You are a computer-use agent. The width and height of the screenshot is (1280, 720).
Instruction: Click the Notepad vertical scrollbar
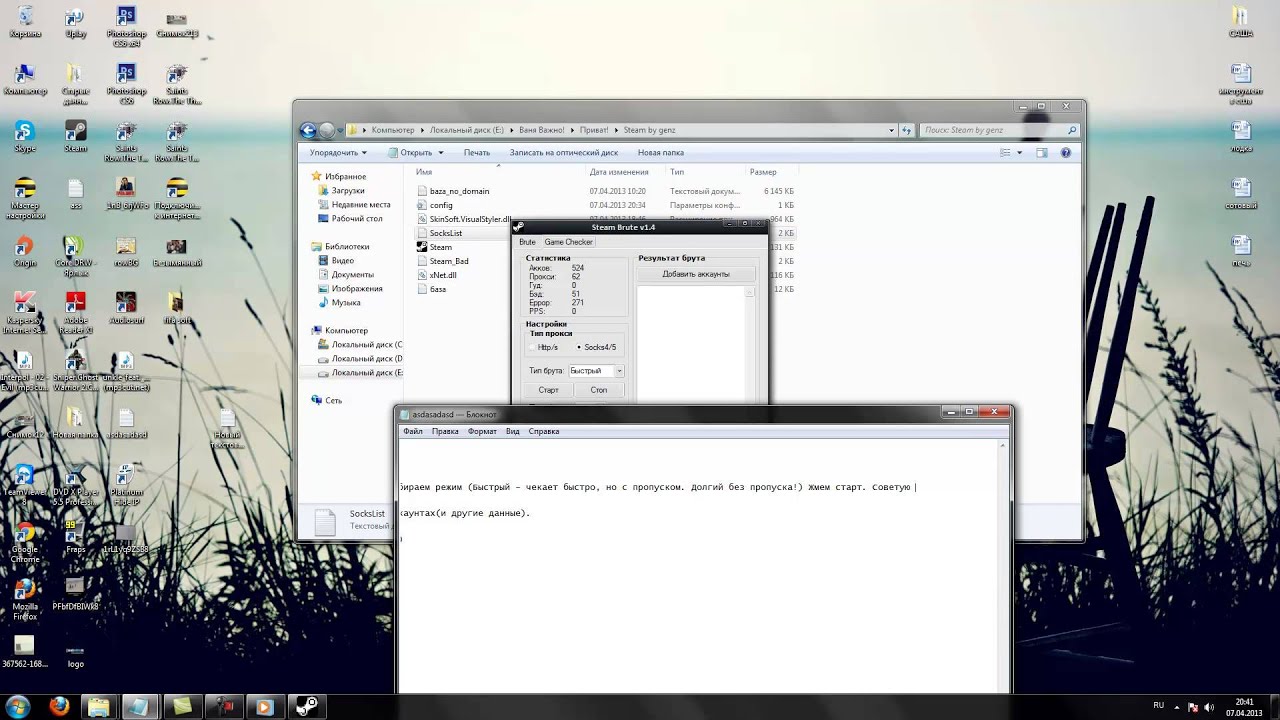(x=1004, y=566)
